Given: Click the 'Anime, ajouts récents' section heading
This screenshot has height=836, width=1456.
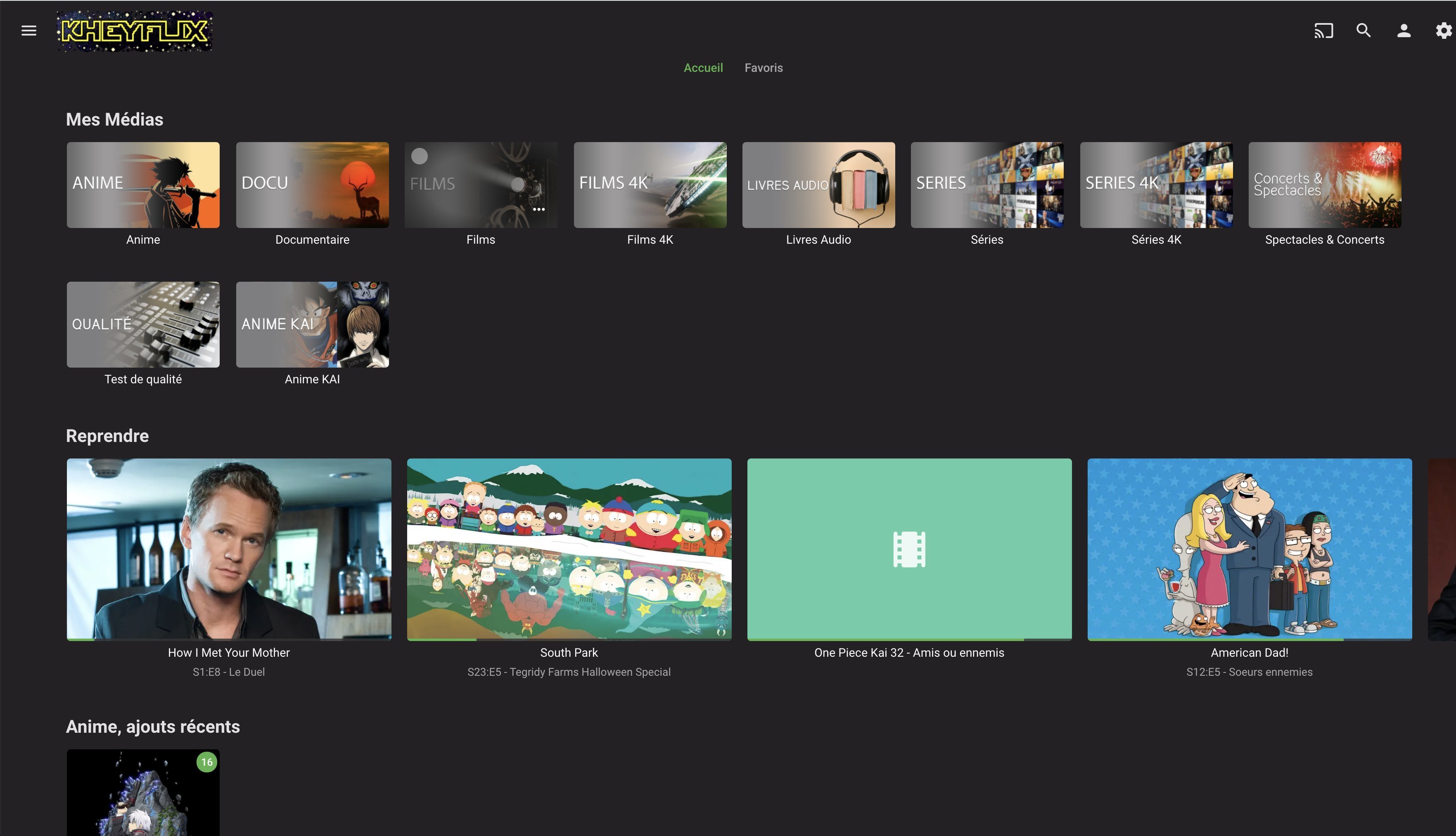Looking at the screenshot, I should (153, 727).
